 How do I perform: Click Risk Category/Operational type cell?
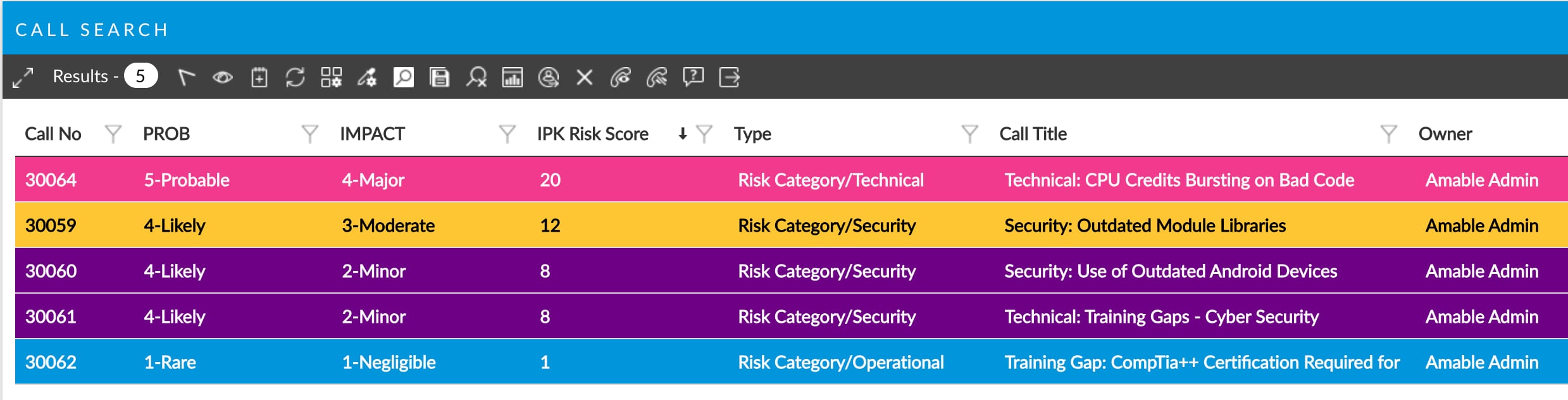pos(840,363)
